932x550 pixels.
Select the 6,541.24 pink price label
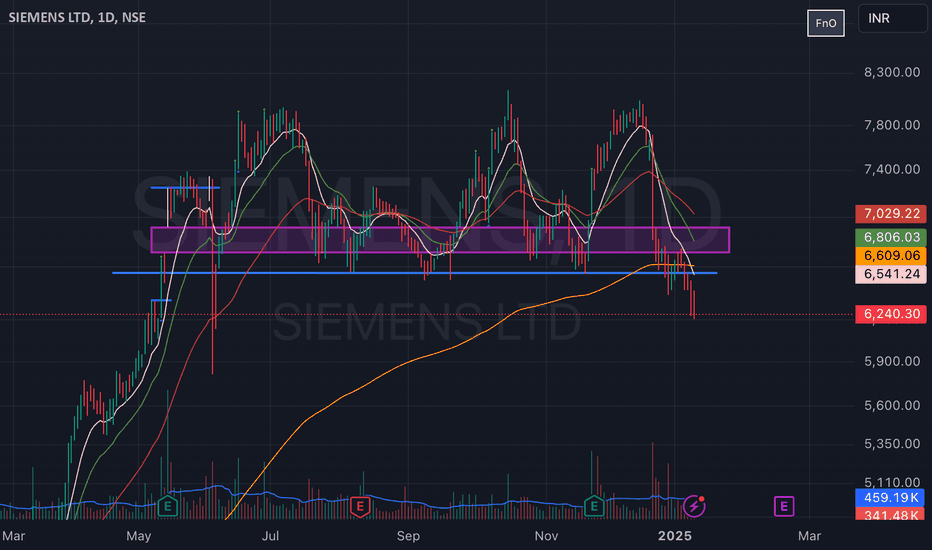(890, 274)
